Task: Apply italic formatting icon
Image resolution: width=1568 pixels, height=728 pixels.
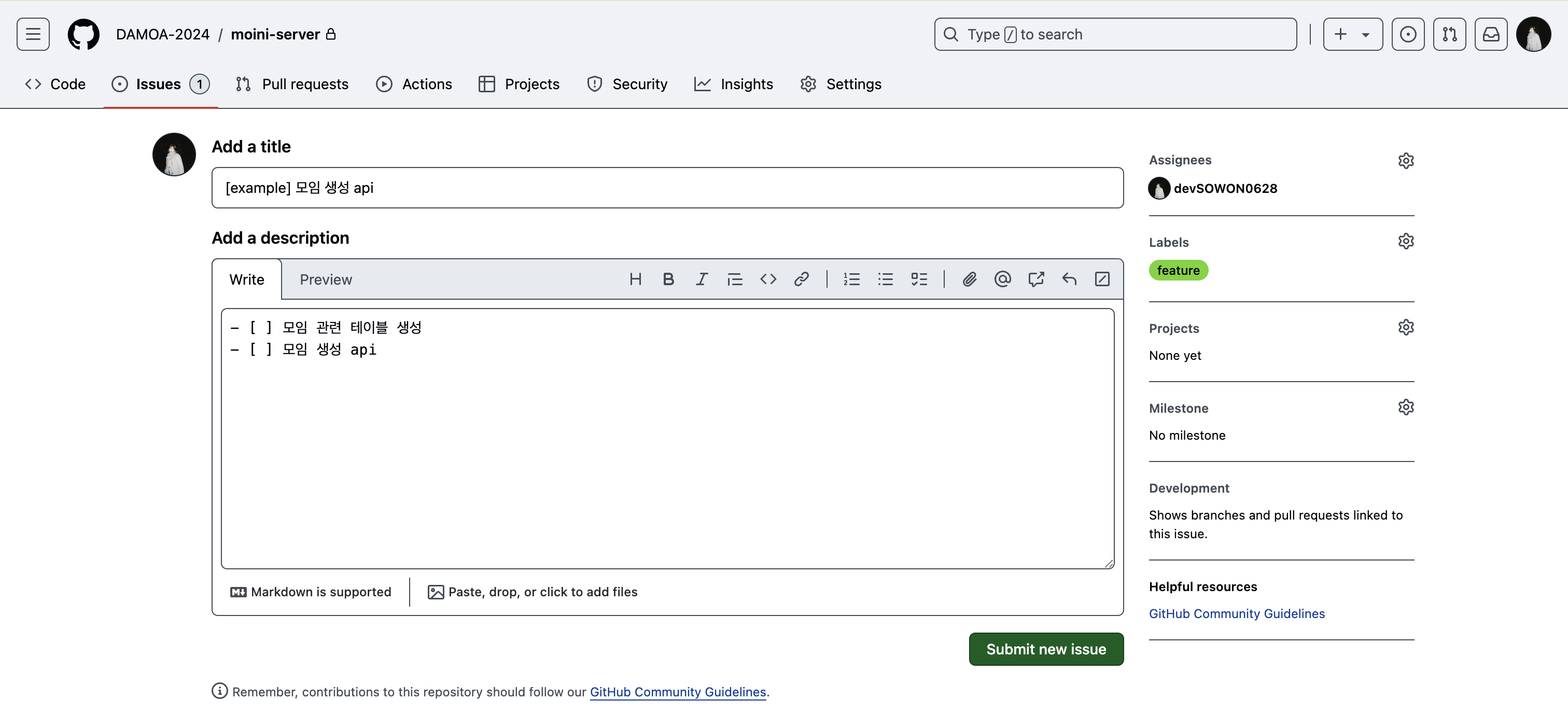Action: coord(701,279)
